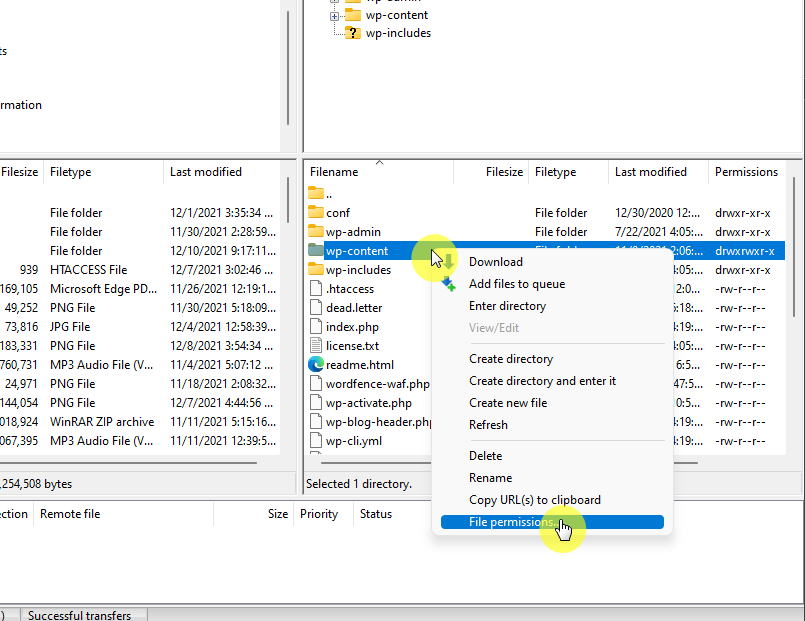Viewport: 805px width, 621px height.
Task: Click the local file list vertical scrollbar
Action: pos(288,200)
